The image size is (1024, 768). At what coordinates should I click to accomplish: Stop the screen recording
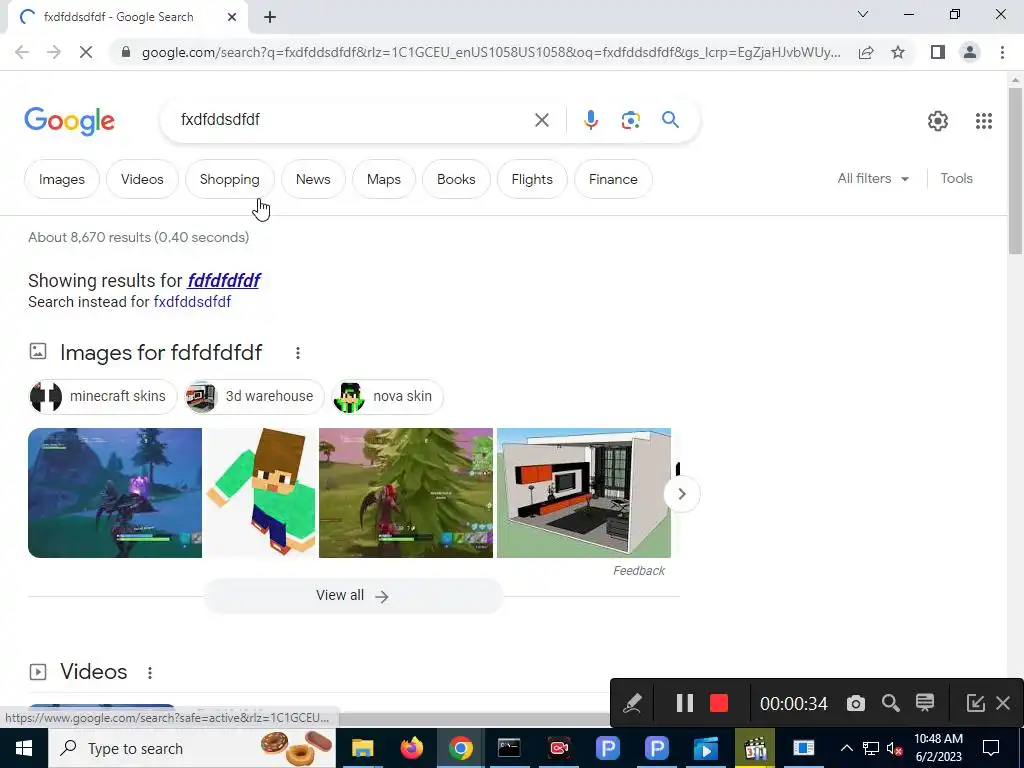click(x=719, y=703)
